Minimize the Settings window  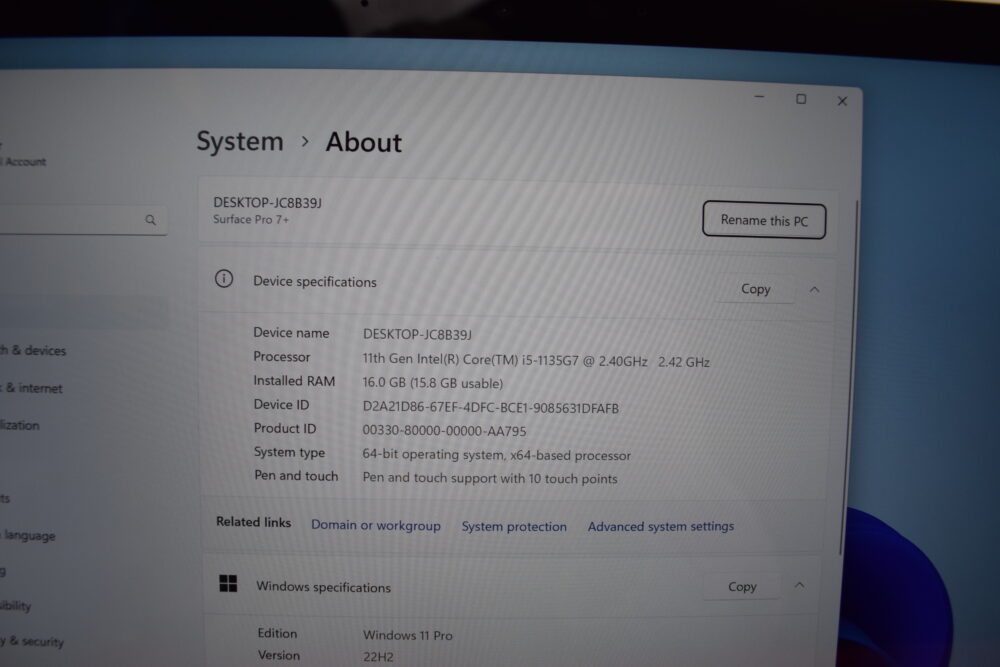[x=759, y=98]
